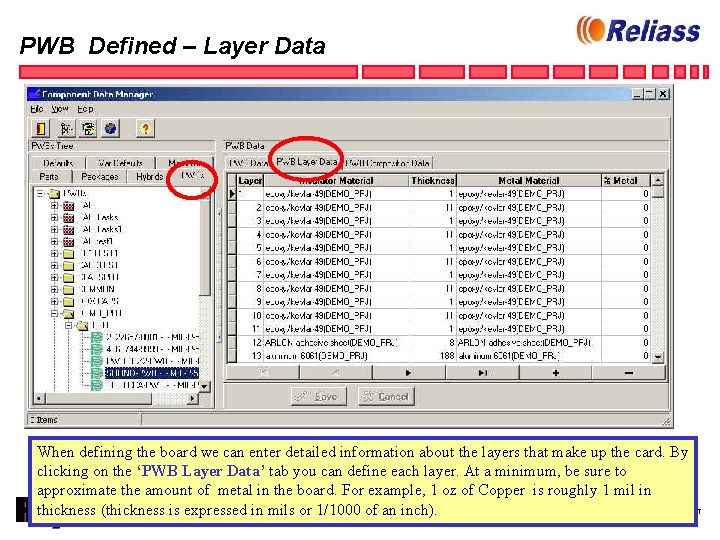
Task: Switch to the Hybrids tab
Action: (149, 176)
